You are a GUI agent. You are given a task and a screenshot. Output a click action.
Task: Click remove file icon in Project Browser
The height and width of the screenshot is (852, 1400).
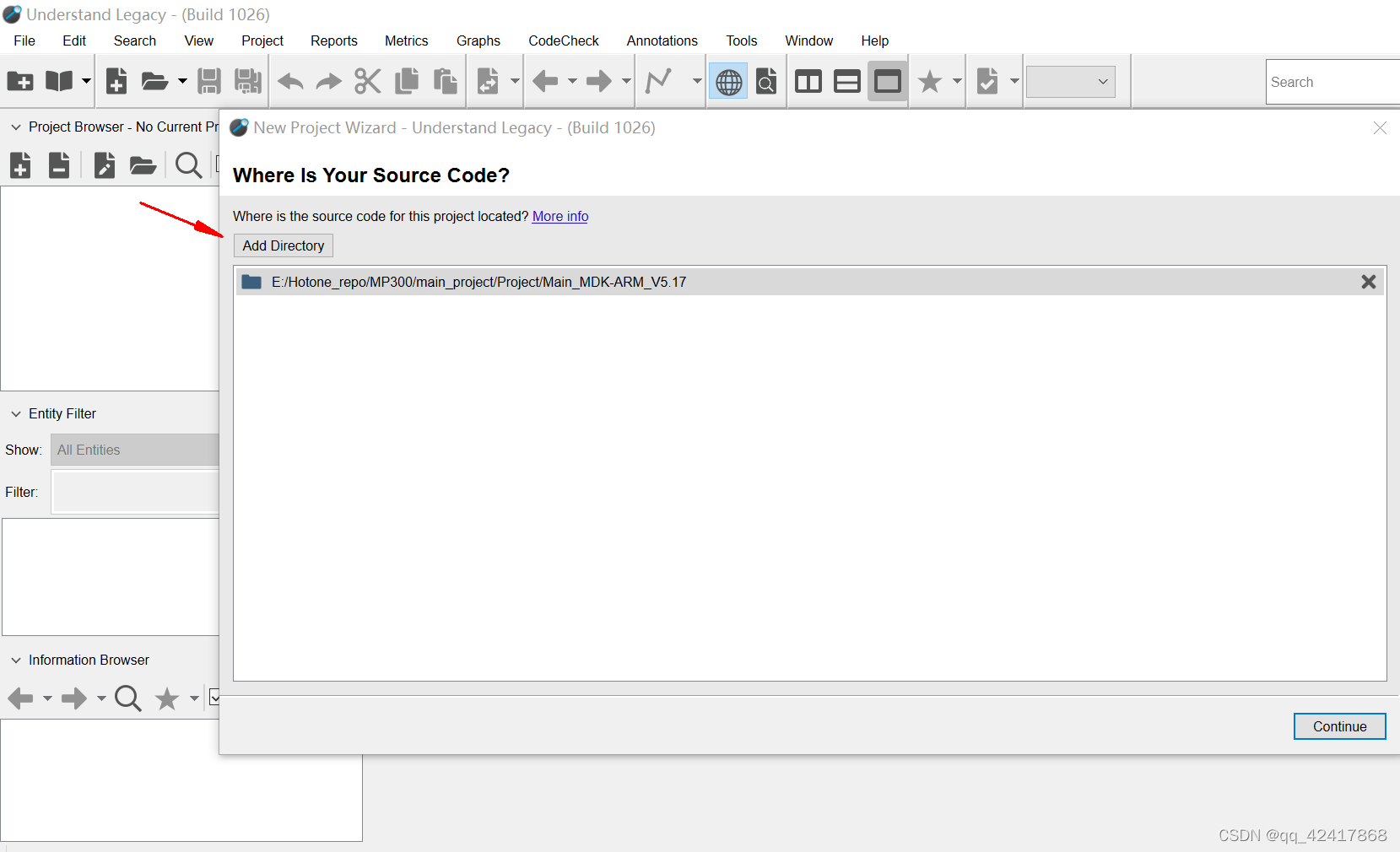pos(59,165)
